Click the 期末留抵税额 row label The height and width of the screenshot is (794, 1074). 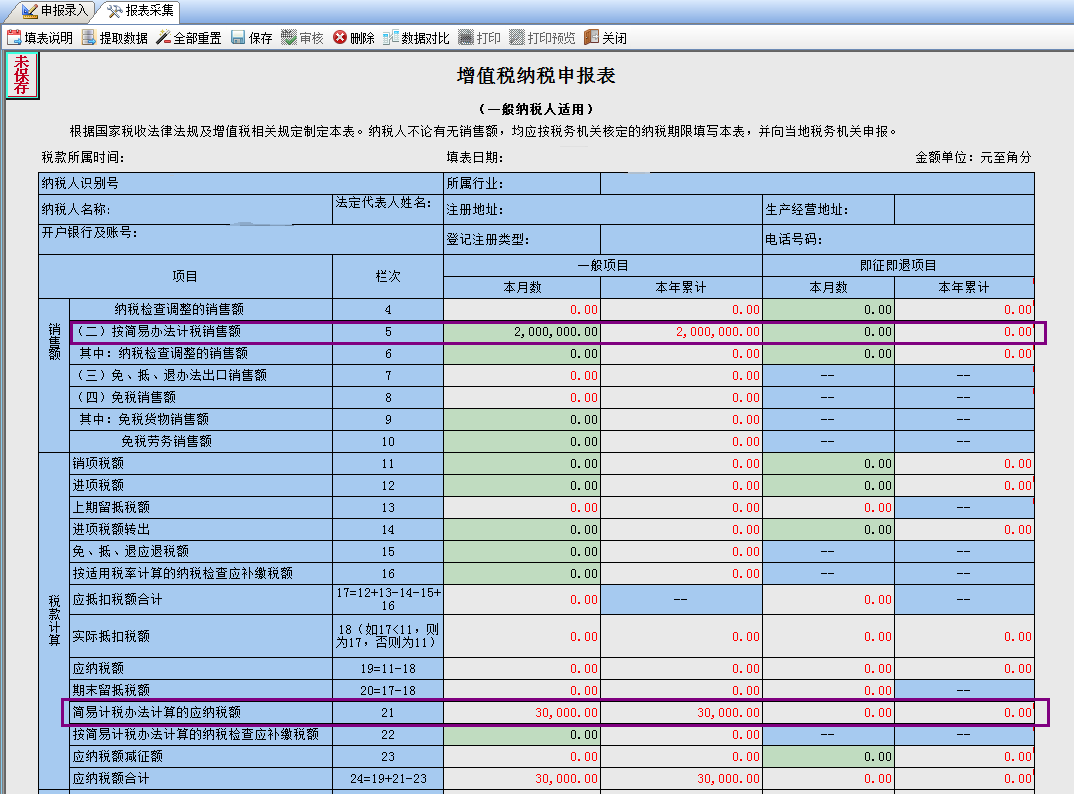tap(111, 691)
